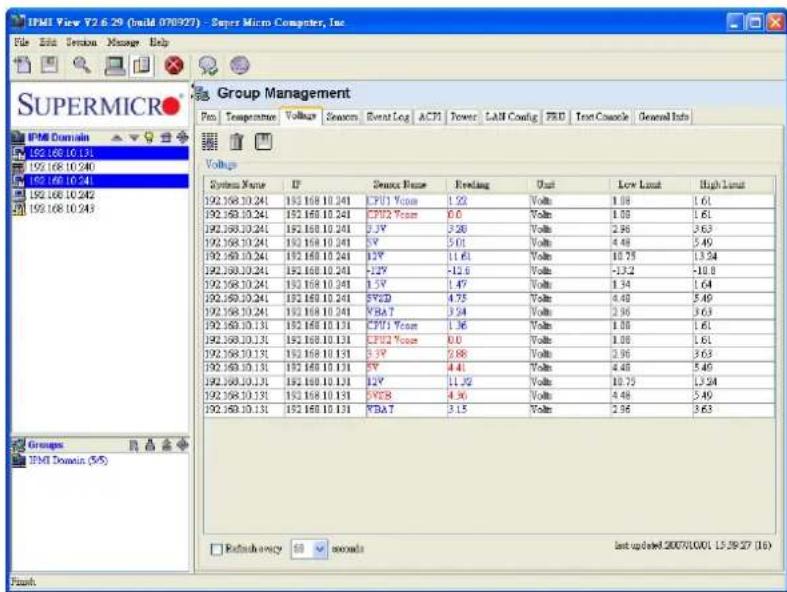Viewport: 787px width, 592px height.
Task: Sort by the Unit column header
Action: tap(569, 185)
